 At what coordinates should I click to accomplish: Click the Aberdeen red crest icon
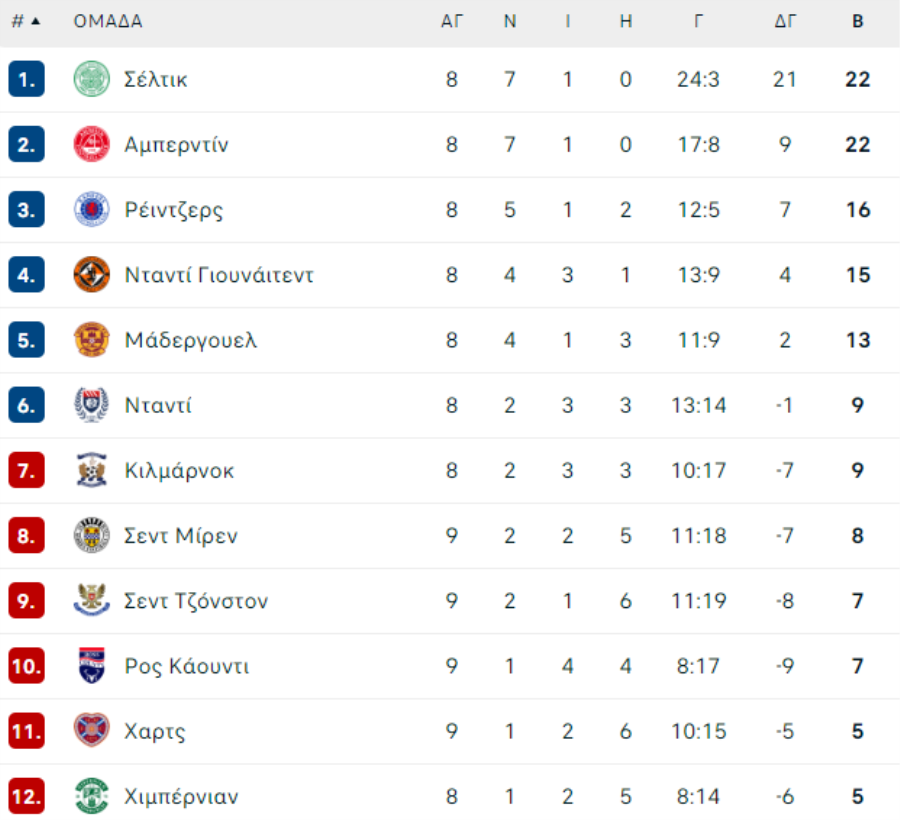[92, 144]
